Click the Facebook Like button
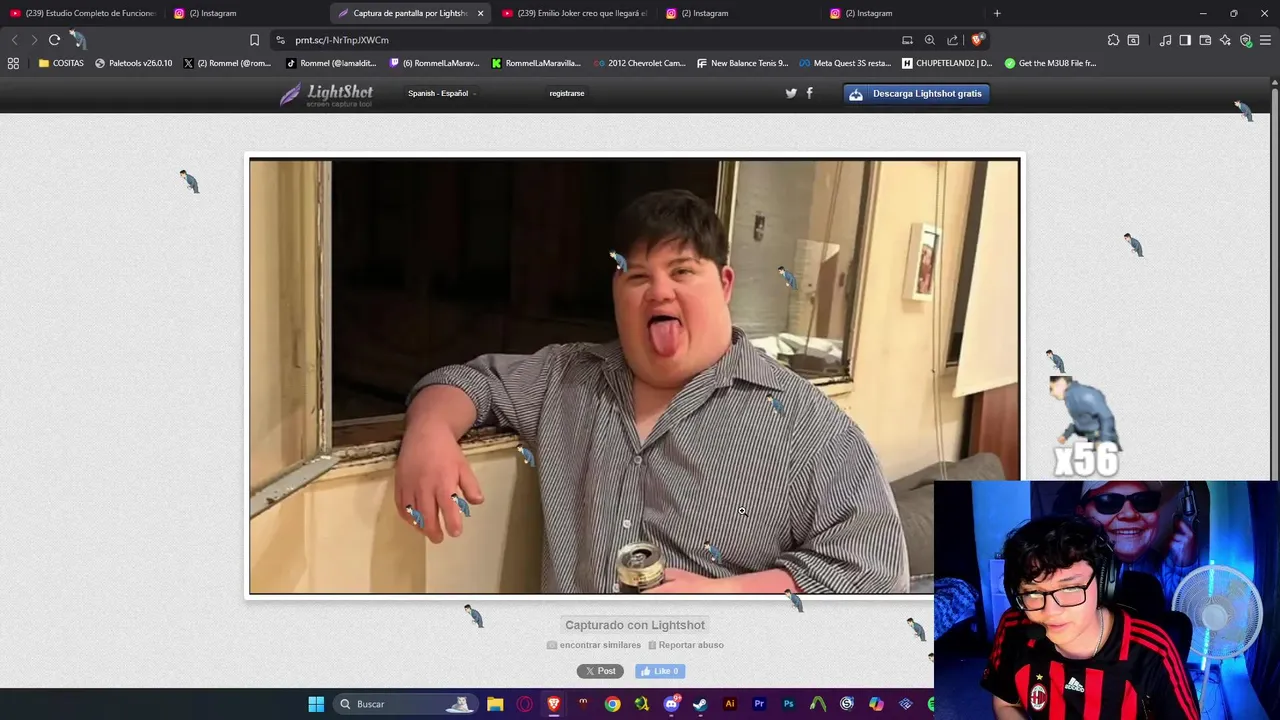Image resolution: width=1280 pixels, height=720 pixels. click(x=660, y=671)
